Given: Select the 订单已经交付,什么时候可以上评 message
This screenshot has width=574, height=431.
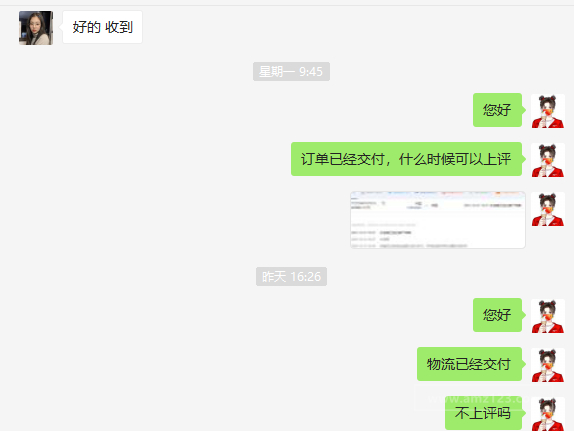Looking at the screenshot, I should (x=406, y=159).
